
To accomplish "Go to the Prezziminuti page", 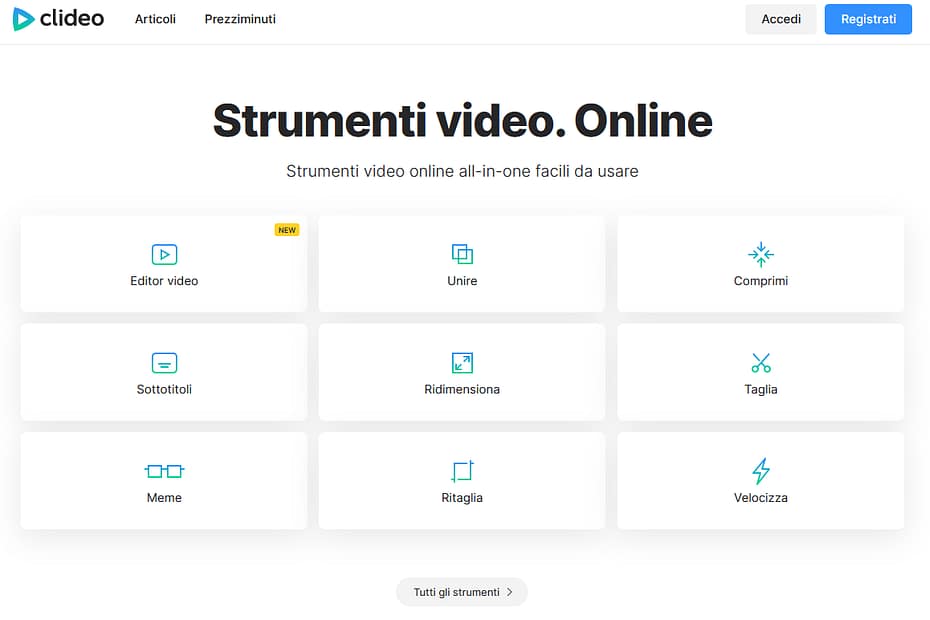I will pyautogui.click(x=240, y=19).
